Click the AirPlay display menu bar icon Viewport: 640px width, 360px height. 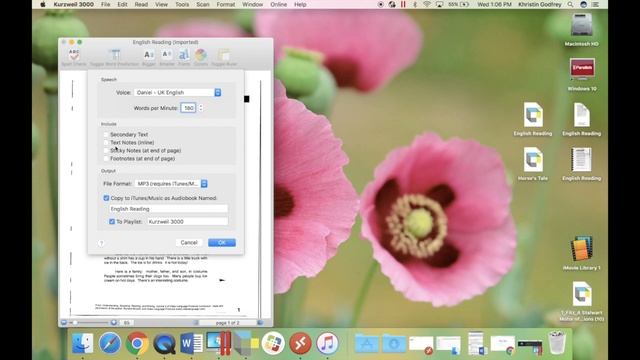[440, 4]
